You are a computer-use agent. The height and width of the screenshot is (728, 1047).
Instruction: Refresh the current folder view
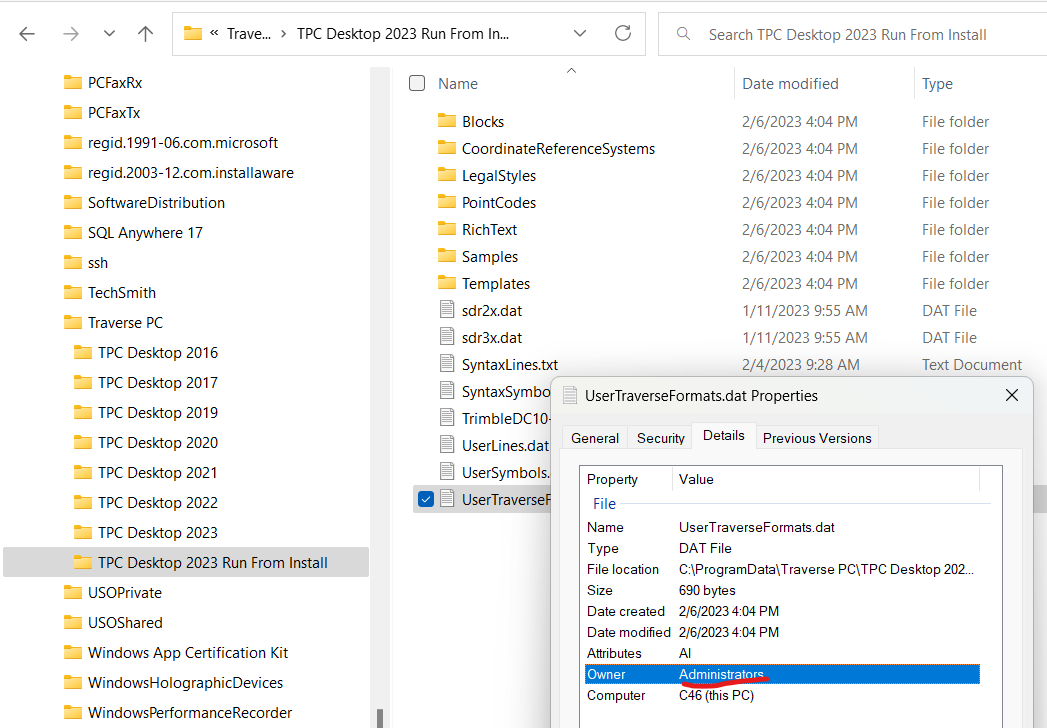pyautogui.click(x=622, y=33)
